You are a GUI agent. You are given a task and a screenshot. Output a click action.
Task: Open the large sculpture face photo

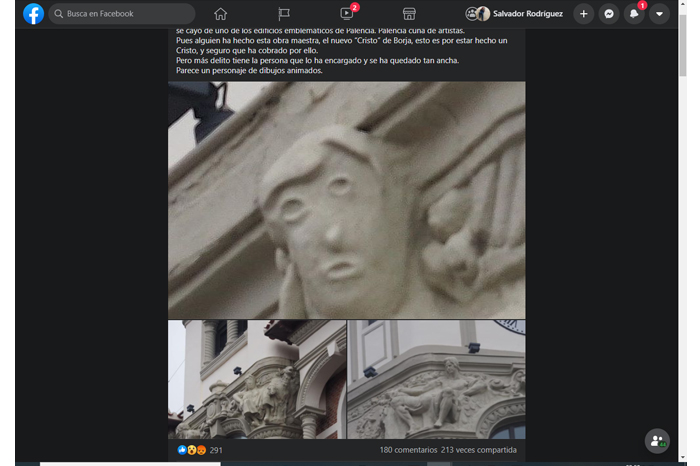[x=346, y=200]
